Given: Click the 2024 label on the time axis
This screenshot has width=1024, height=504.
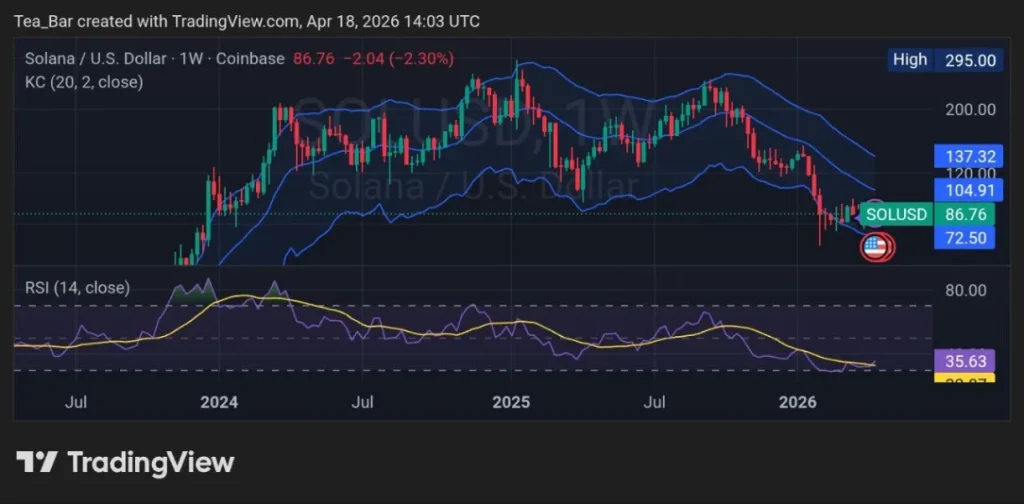Looking at the screenshot, I should coord(218,402).
